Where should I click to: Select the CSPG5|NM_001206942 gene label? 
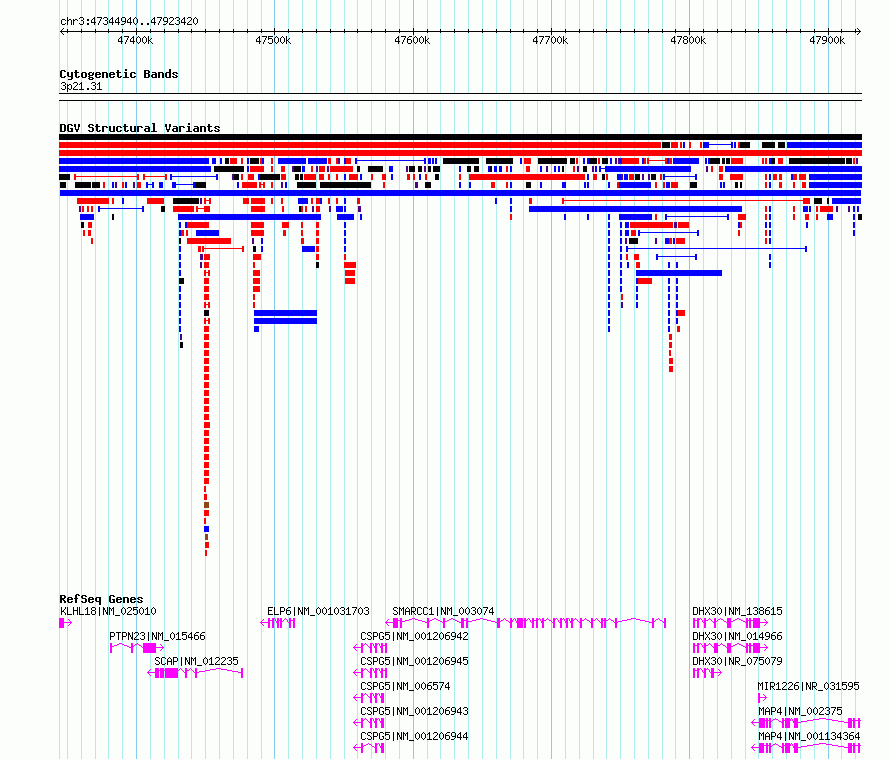point(414,636)
